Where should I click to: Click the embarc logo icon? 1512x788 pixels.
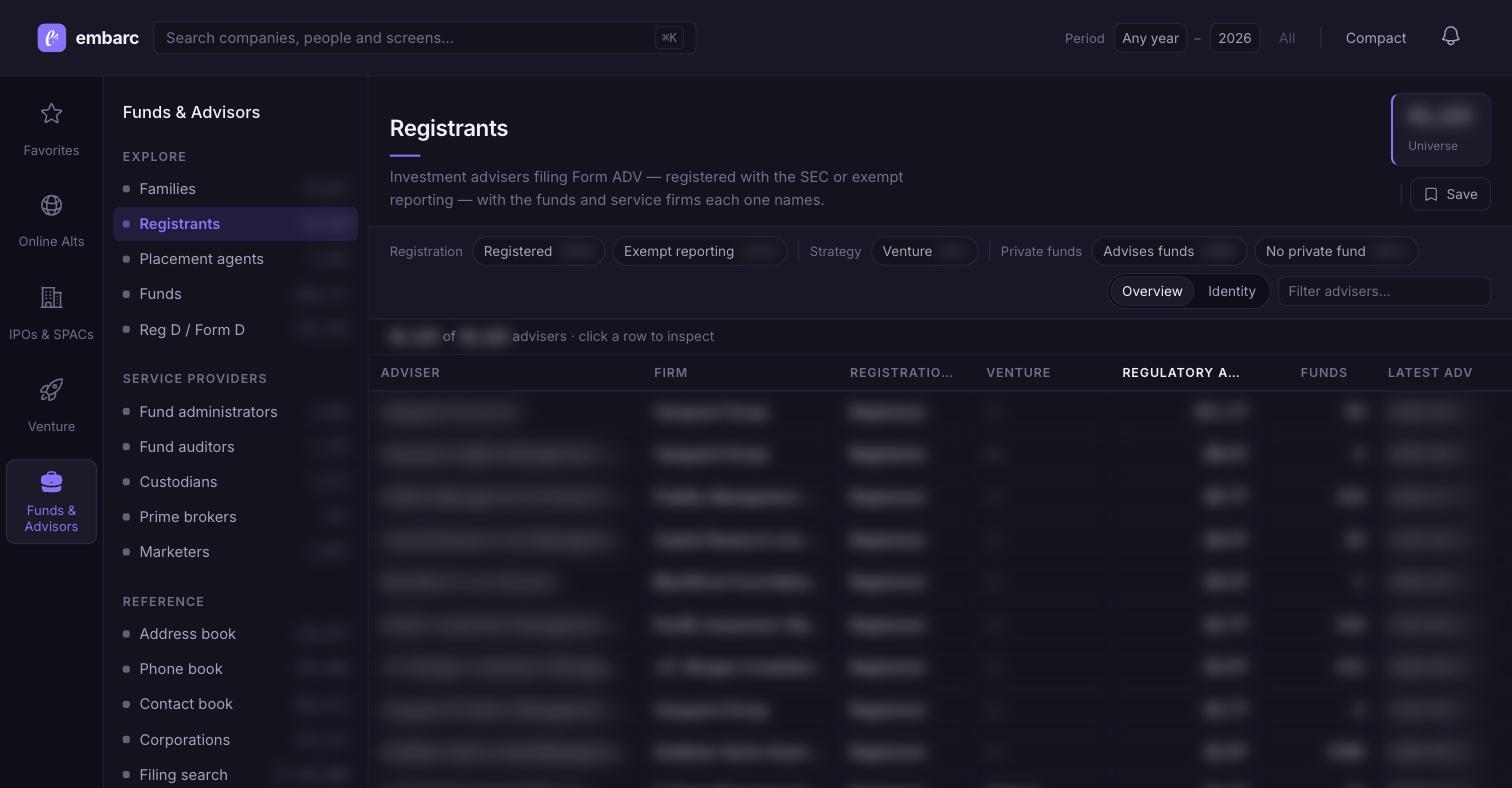52,38
